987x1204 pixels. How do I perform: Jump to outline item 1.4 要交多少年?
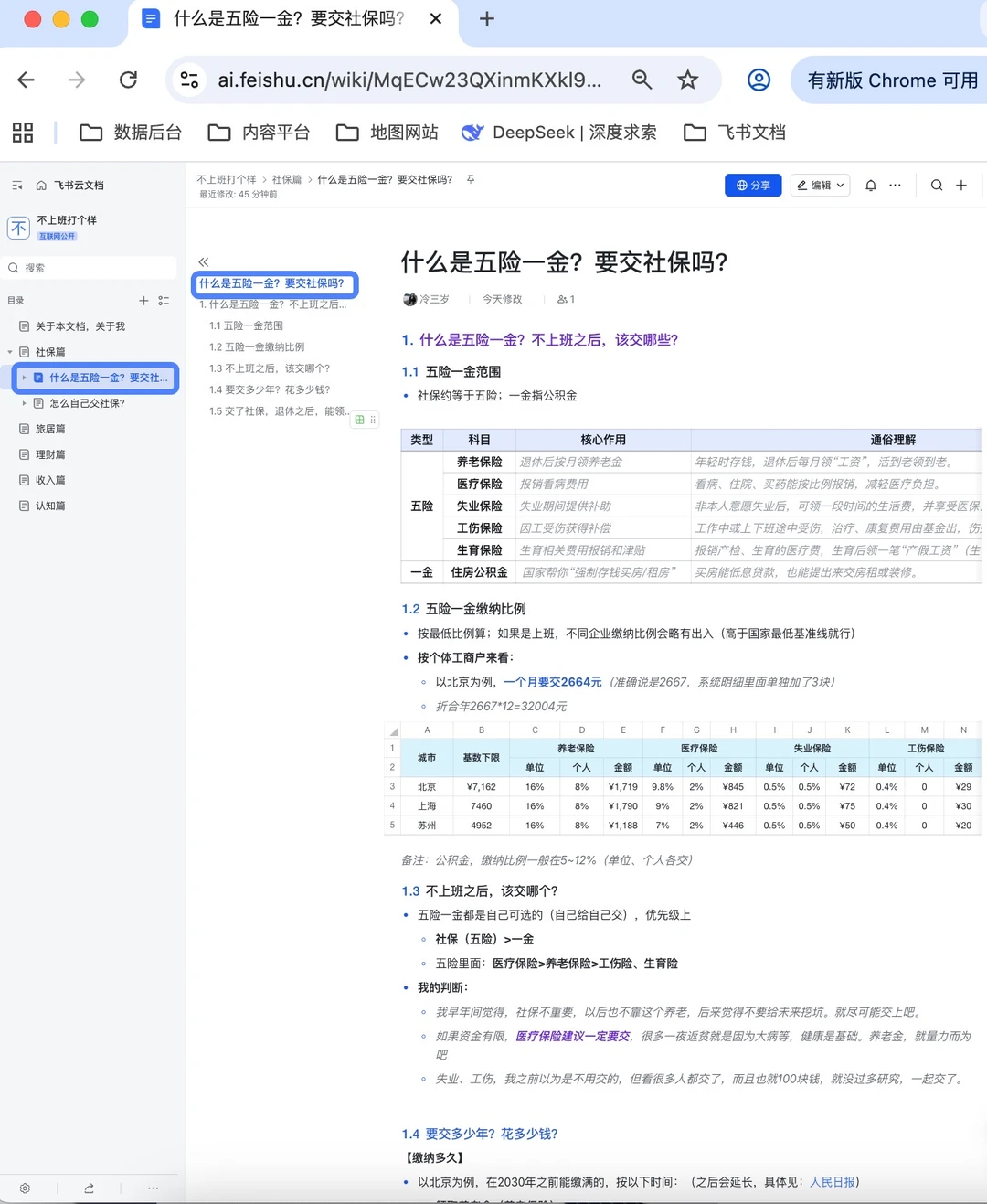tap(270, 389)
